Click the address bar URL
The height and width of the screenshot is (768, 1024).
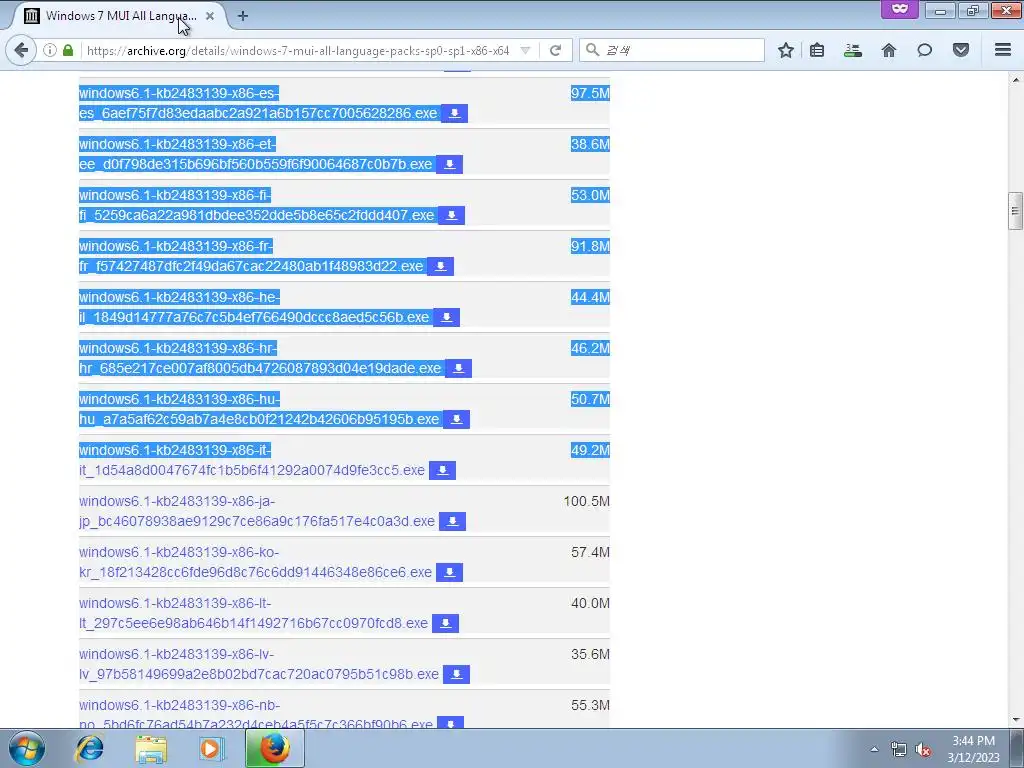(x=298, y=50)
